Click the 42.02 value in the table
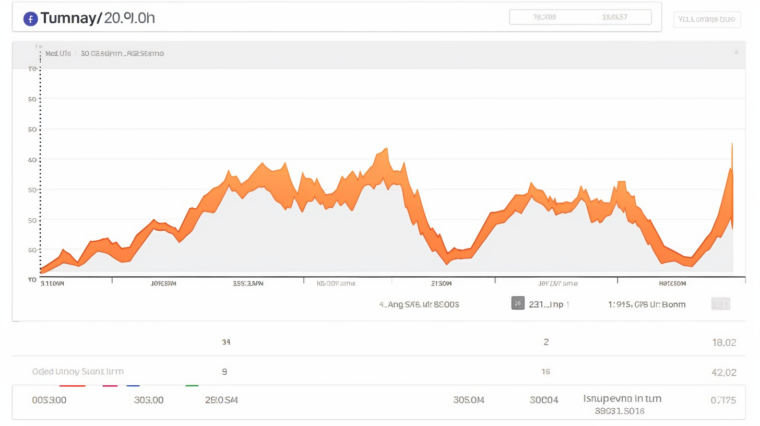760x426 pixels. pyautogui.click(x=722, y=371)
